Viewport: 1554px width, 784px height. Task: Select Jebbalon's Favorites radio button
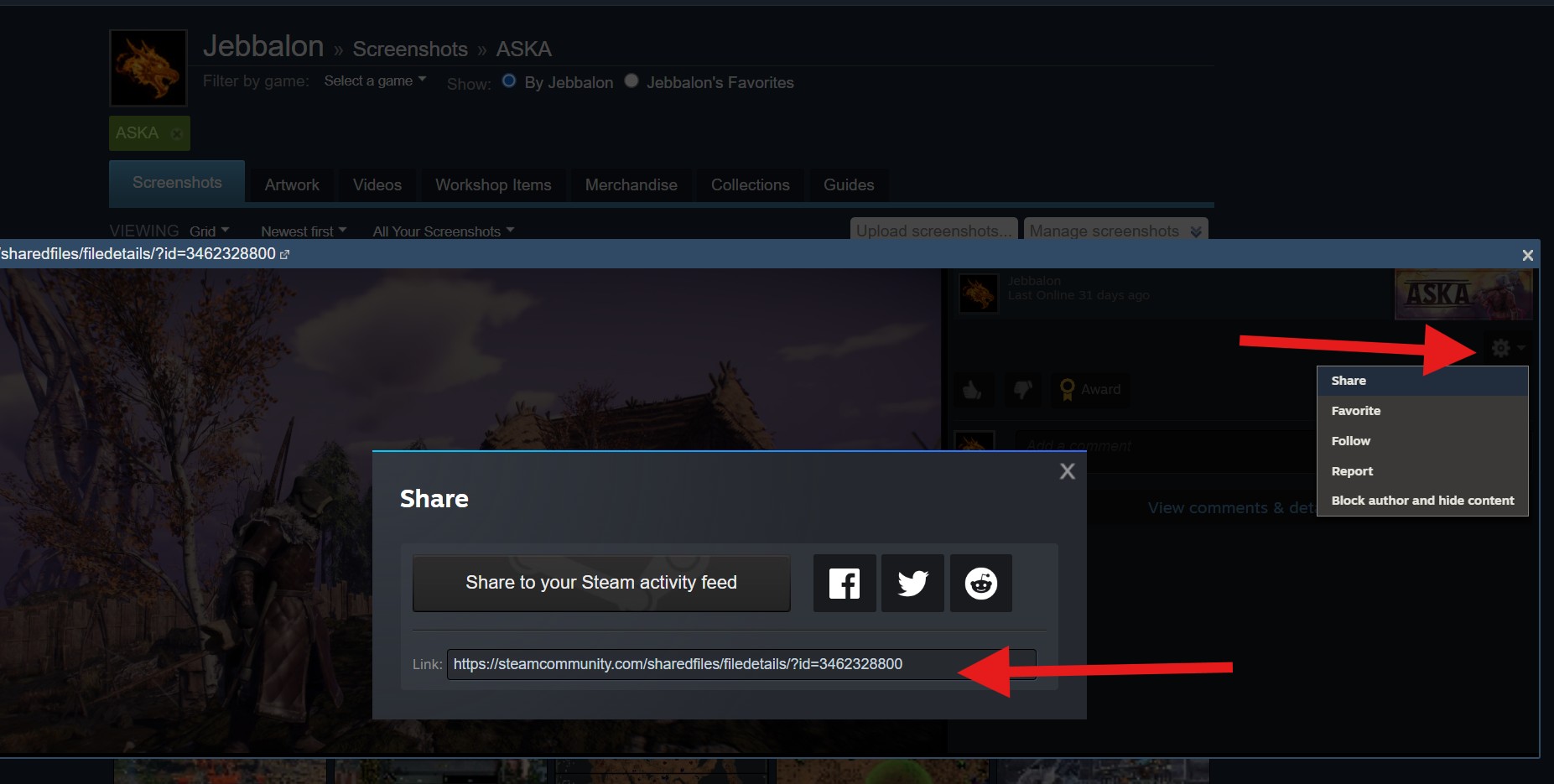(x=631, y=81)
